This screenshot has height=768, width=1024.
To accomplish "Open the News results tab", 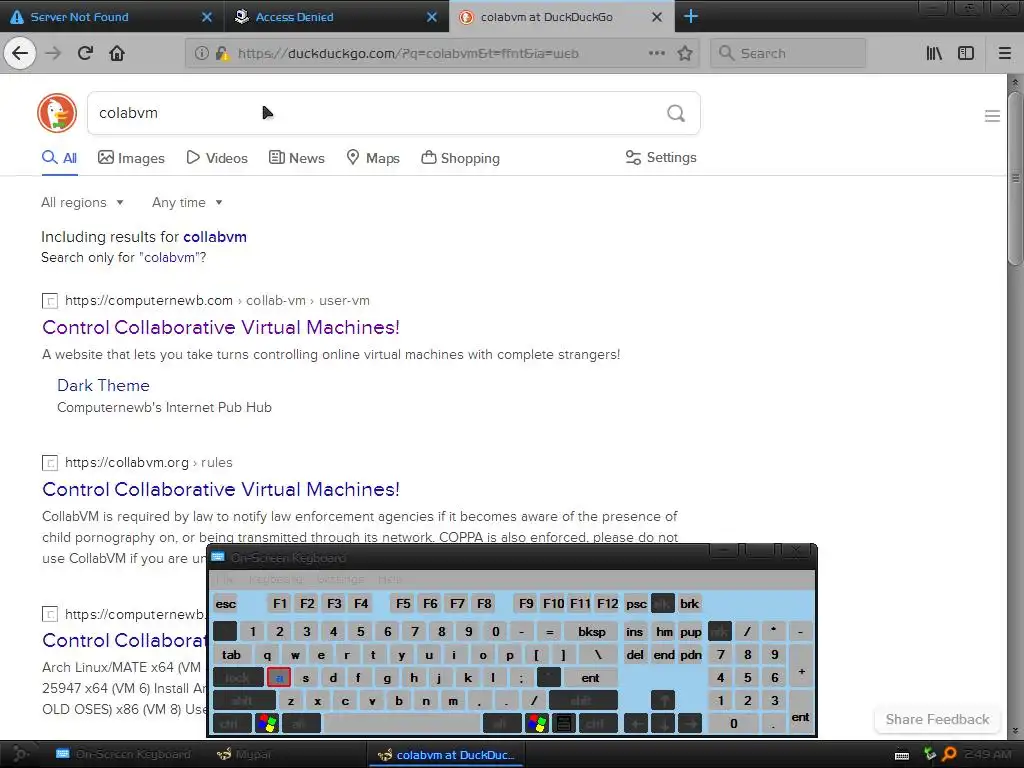I will pos(296,158).
